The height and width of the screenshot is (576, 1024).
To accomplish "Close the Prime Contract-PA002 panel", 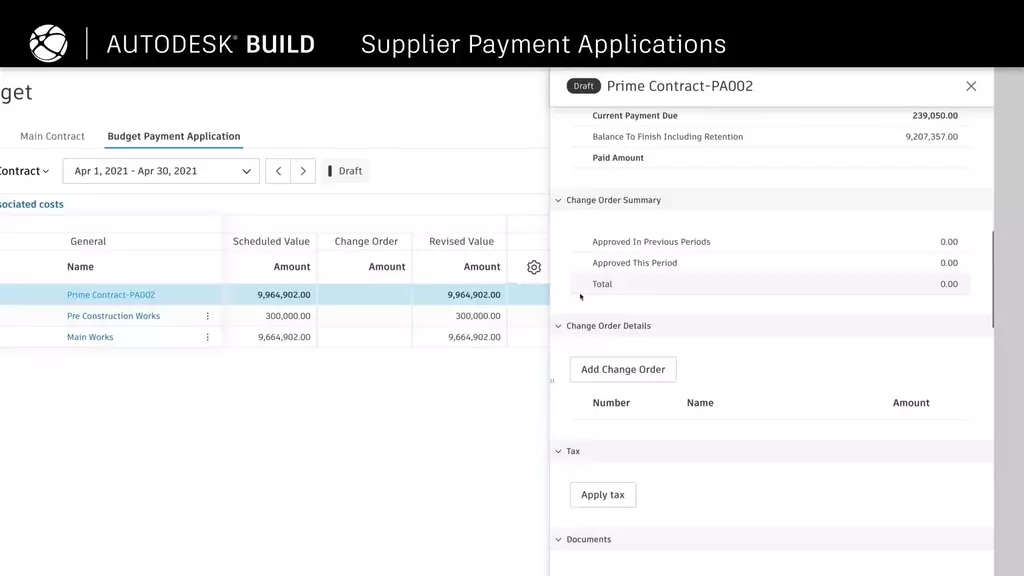I will tap(971, 86).
